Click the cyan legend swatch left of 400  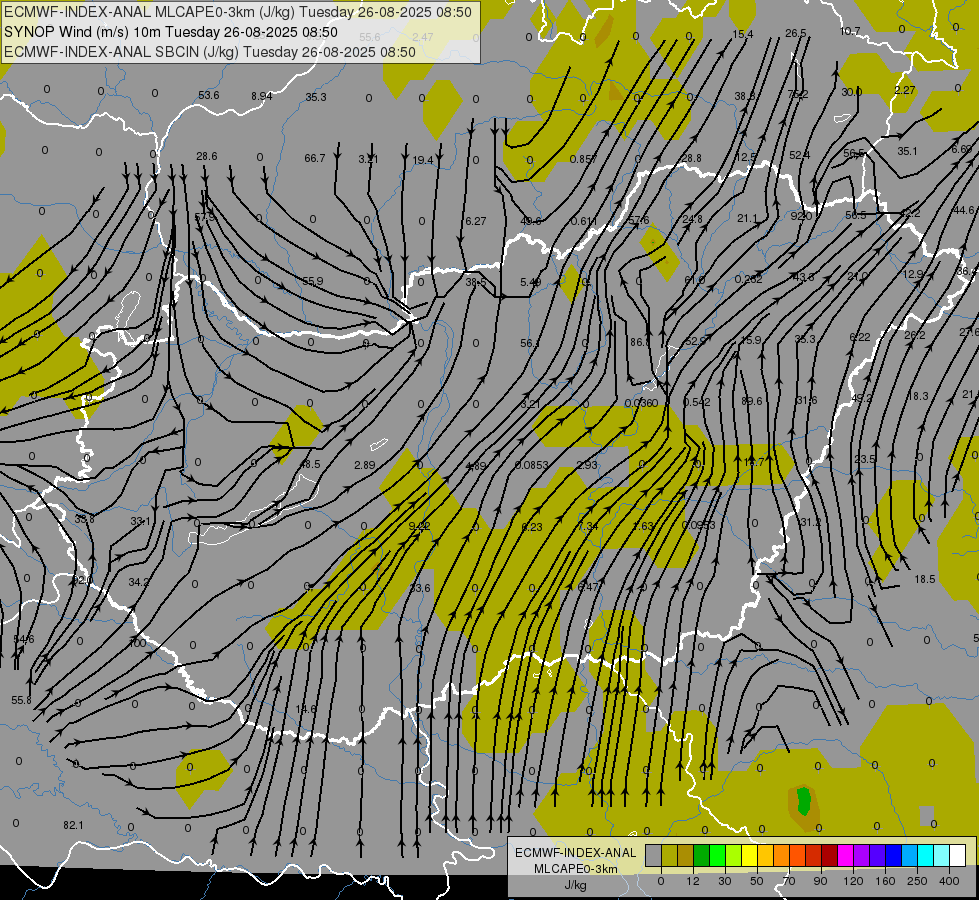(926, 855)
